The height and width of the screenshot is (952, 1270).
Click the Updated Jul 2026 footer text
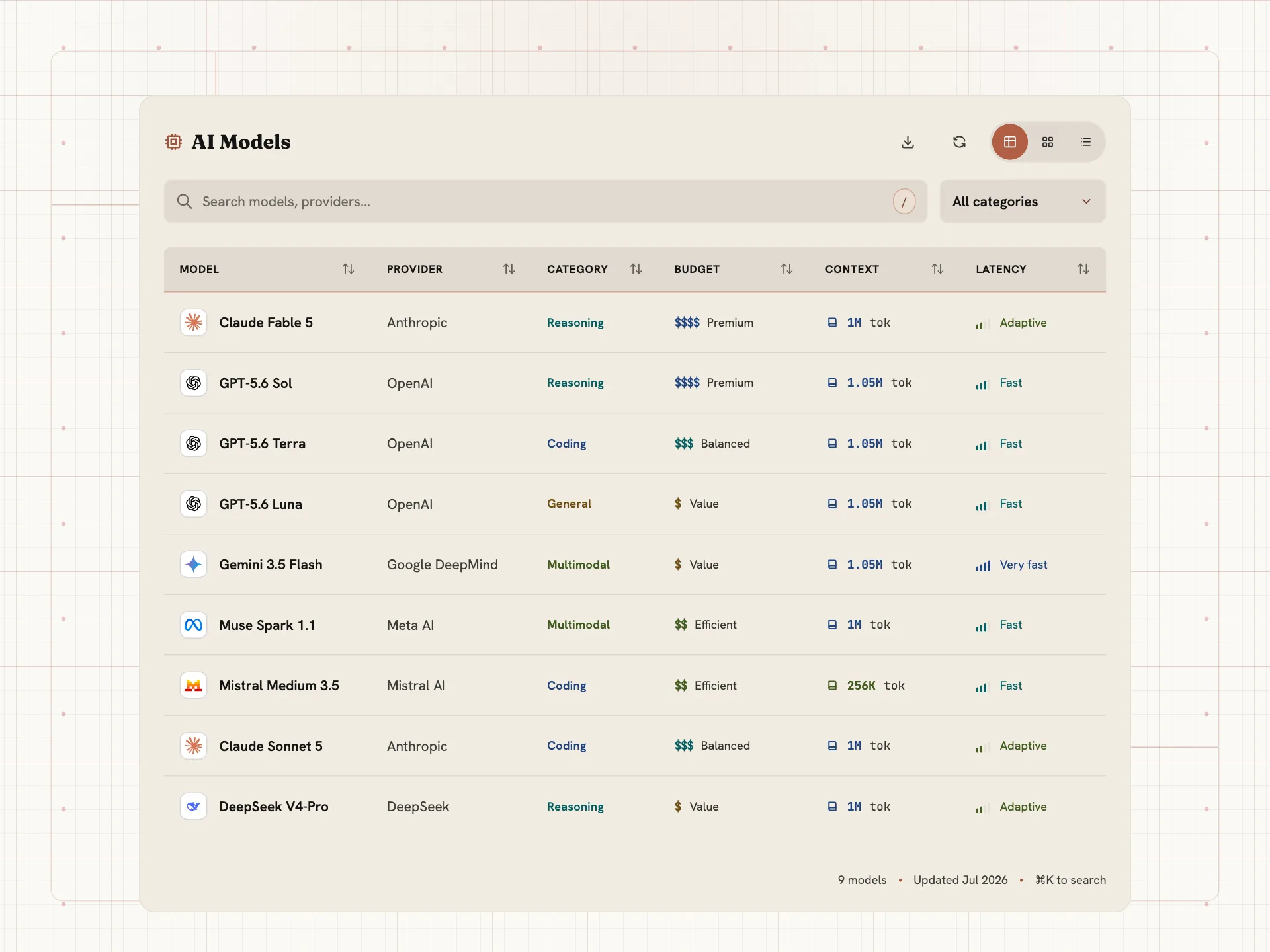pos(960,880)
